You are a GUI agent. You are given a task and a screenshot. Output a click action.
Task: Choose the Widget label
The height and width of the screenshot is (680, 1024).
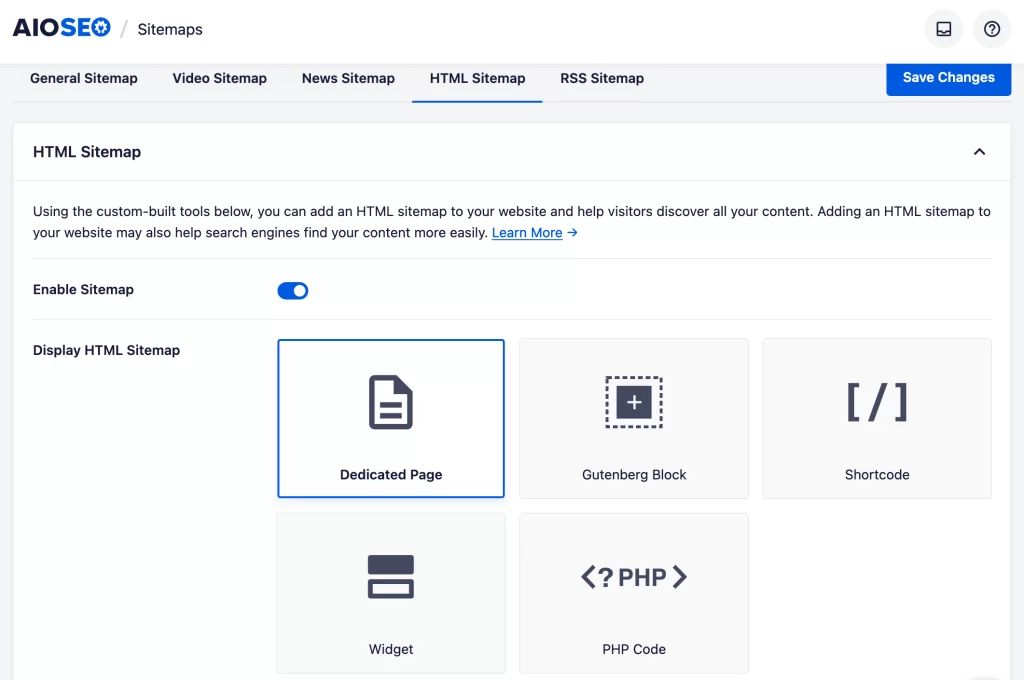click(x=391, y=649)
